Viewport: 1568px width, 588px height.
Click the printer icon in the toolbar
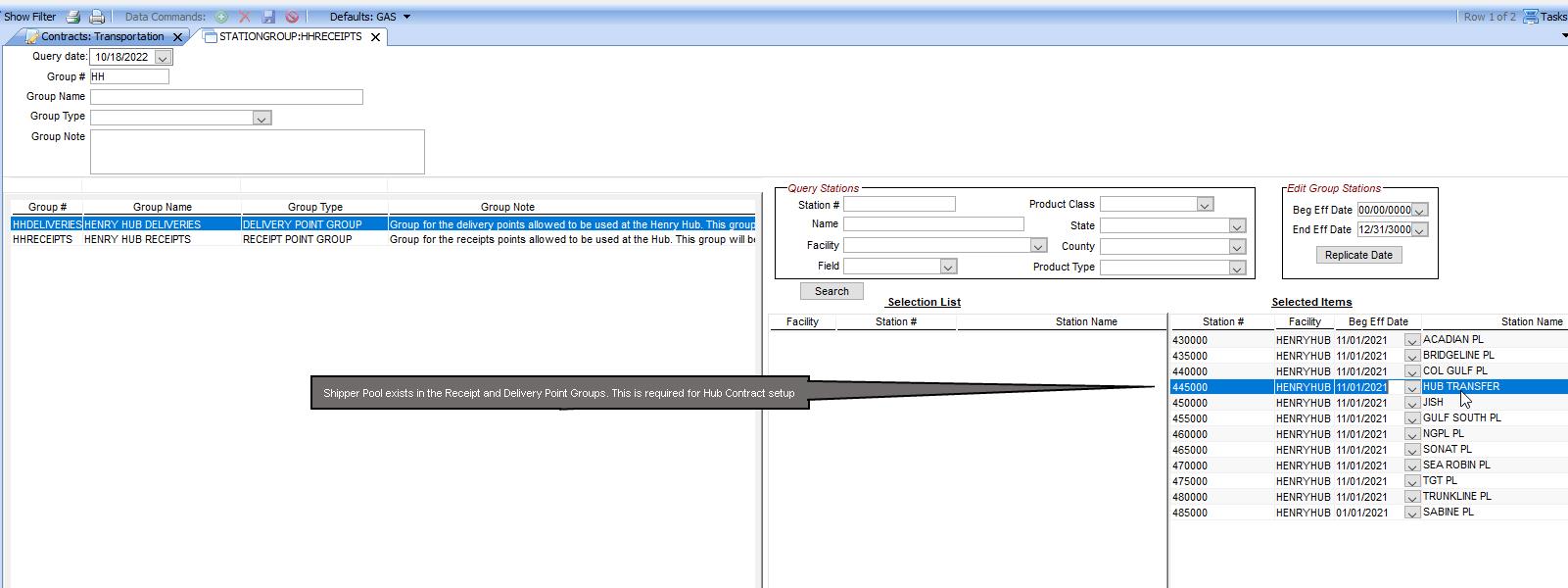[x=97, y=17]
